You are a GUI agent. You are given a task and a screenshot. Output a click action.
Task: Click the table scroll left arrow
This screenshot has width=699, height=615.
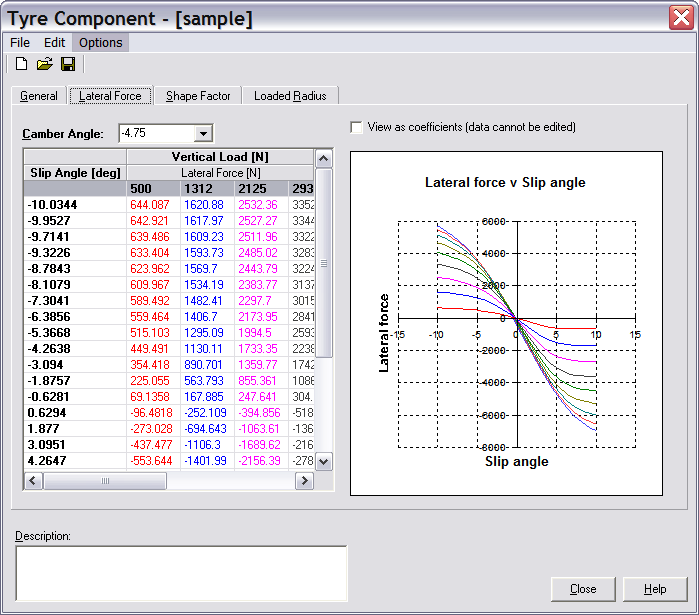(33, 481)
